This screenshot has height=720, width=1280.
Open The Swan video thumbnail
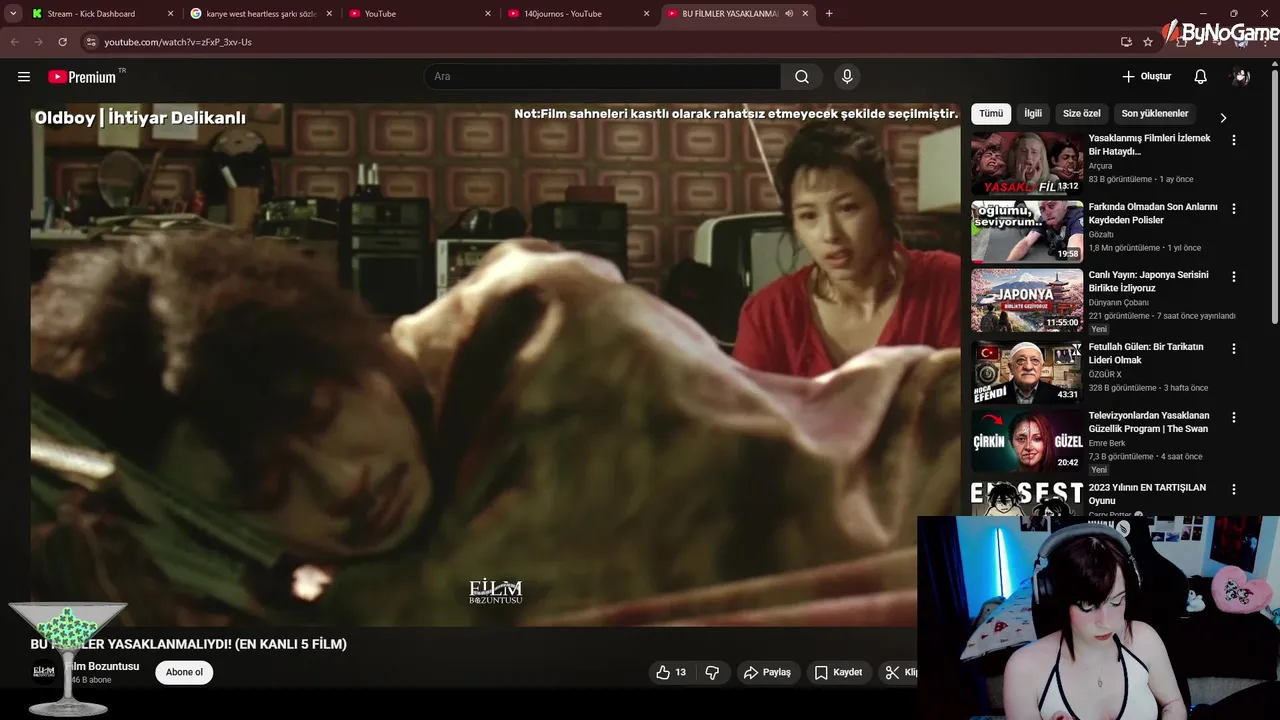(1027, 440)
